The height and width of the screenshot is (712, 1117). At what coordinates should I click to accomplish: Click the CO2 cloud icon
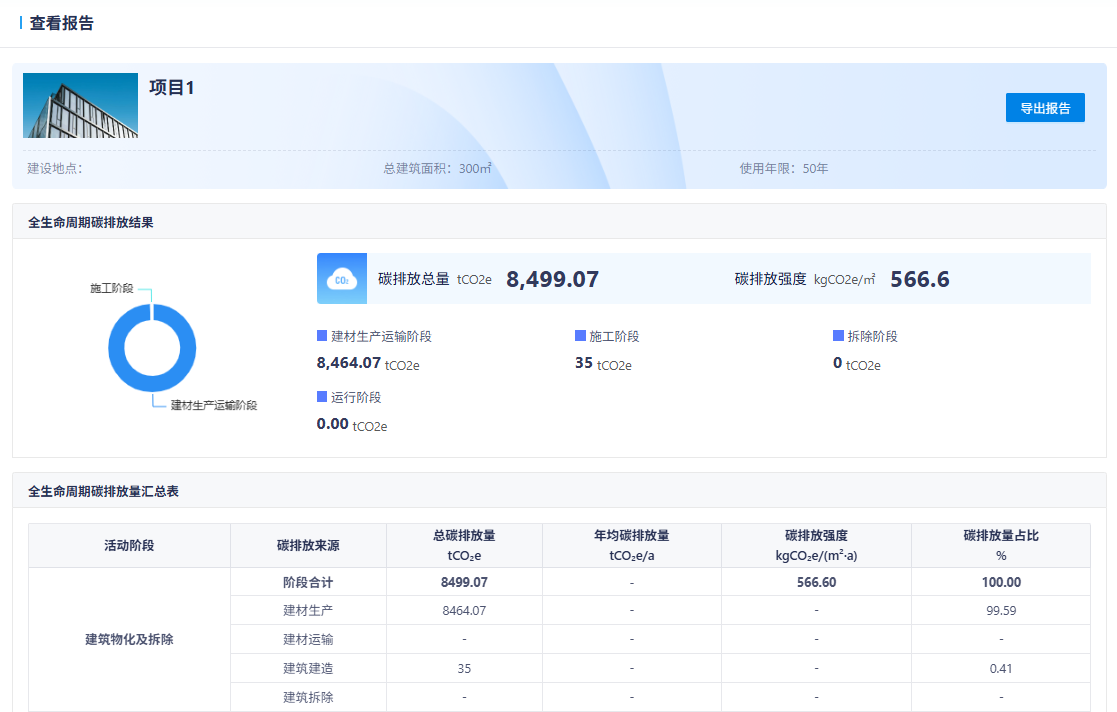[342, 279]
